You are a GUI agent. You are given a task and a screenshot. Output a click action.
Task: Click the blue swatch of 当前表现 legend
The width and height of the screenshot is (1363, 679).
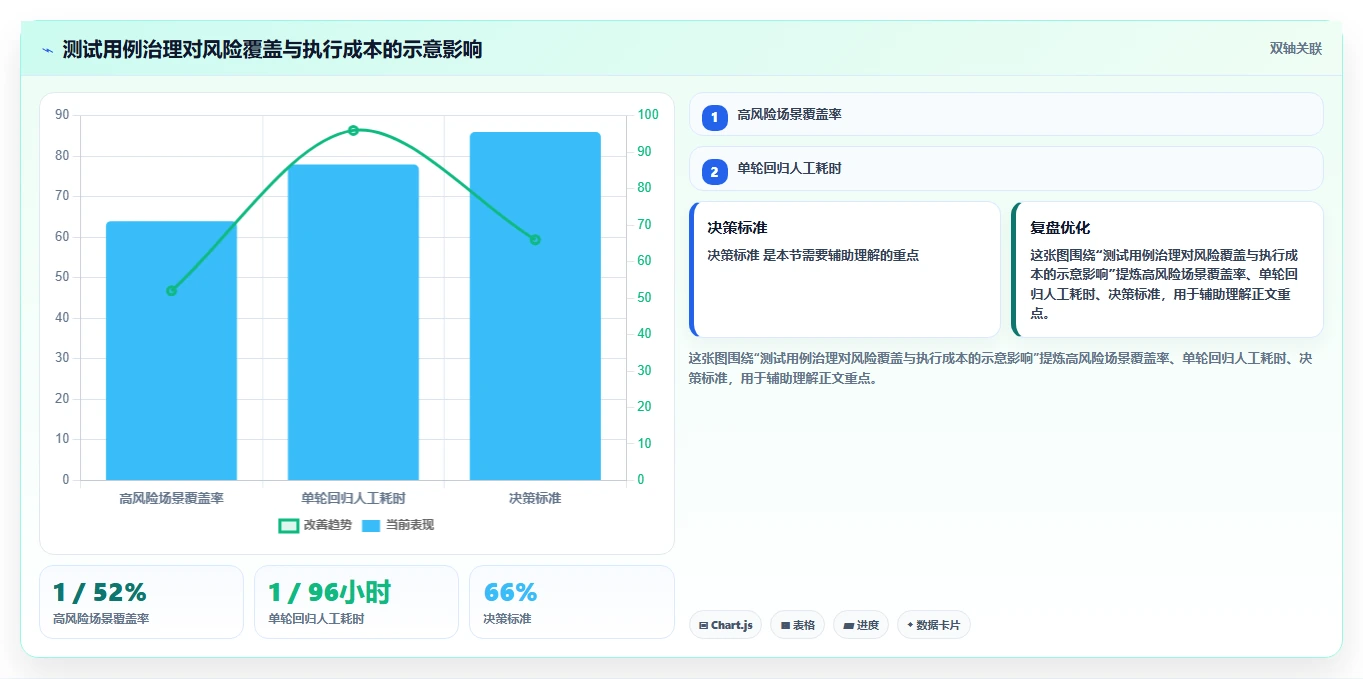point(371,525)
